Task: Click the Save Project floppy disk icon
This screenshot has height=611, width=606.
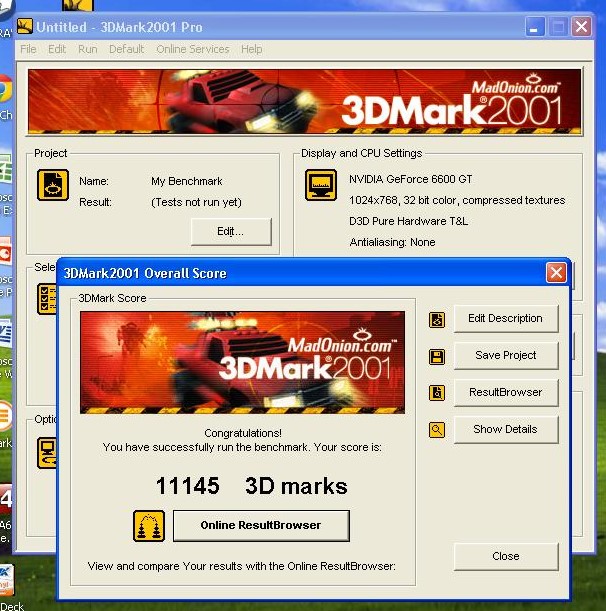Action: pos(436,357)
